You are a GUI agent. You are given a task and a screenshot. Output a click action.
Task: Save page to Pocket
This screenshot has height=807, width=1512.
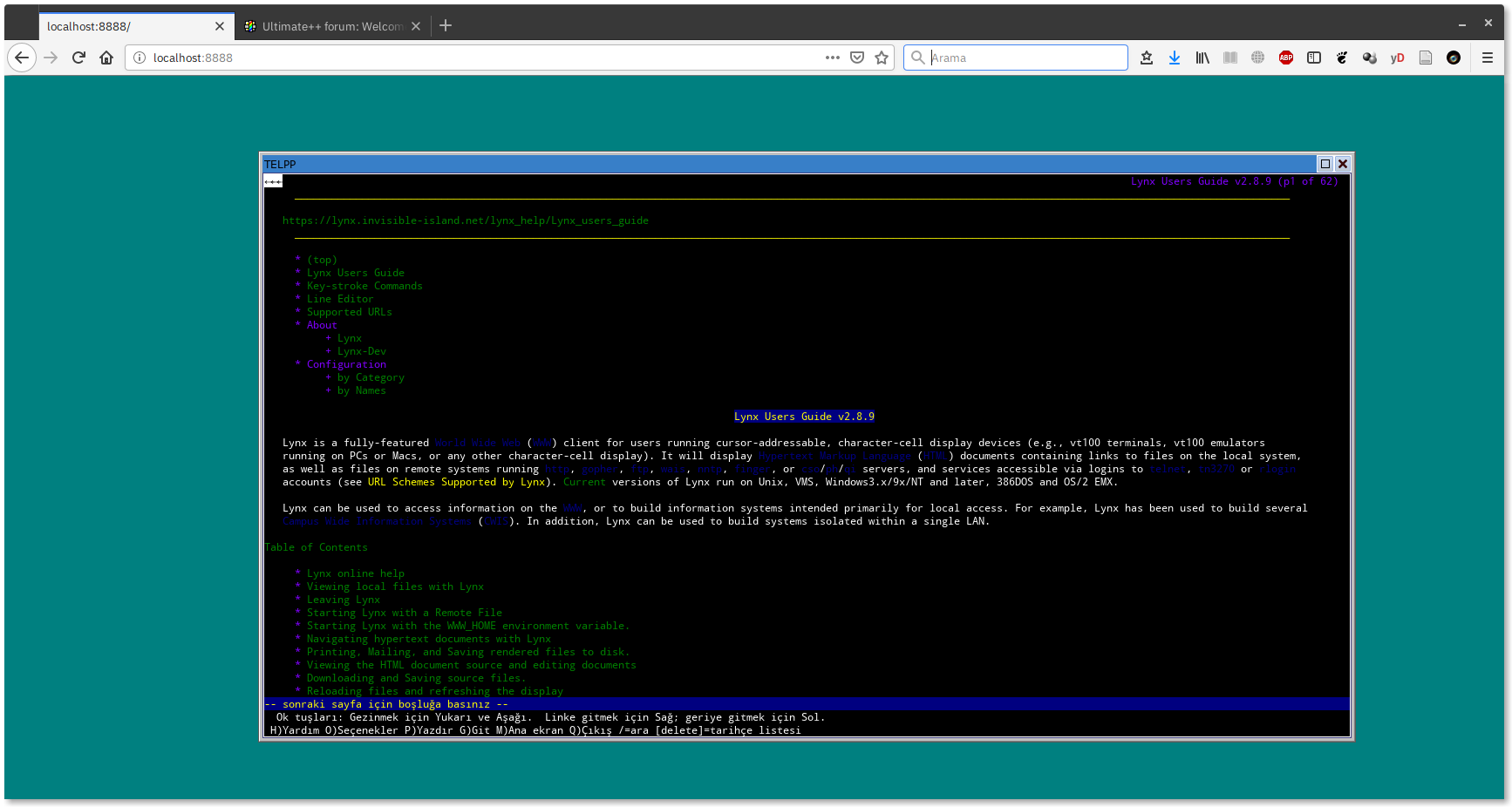click(x=857, y=58)
